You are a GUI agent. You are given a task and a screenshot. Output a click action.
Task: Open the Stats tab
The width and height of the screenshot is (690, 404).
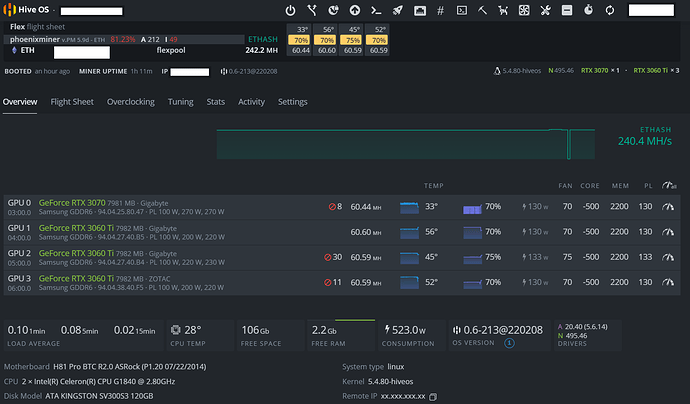coord(216,102)
